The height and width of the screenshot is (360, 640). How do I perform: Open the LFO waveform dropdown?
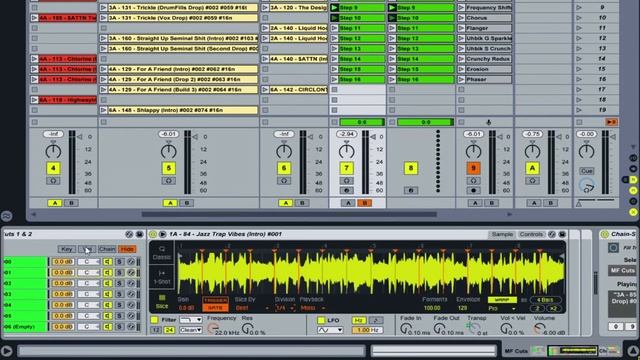click(x=330, y=330)
